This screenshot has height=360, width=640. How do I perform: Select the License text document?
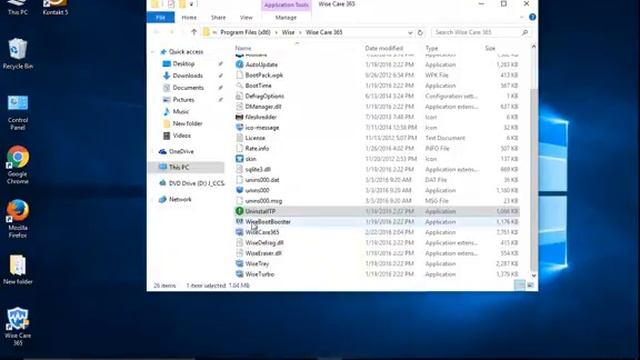(255, 138)
